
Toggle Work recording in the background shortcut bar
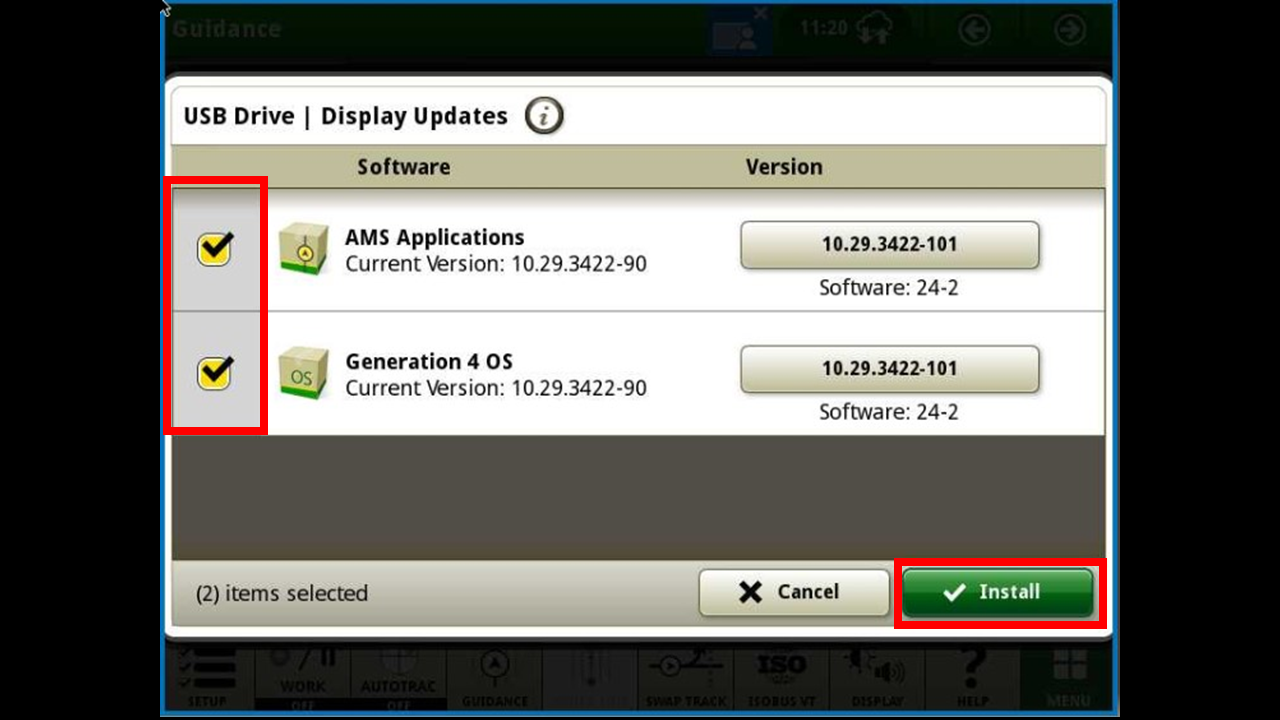(302, 680)
